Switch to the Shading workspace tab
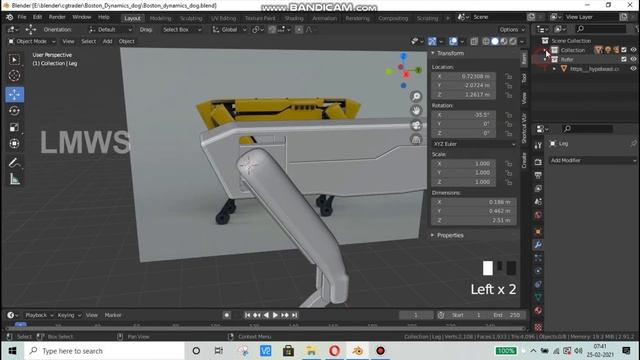 [x=294, y=18]
